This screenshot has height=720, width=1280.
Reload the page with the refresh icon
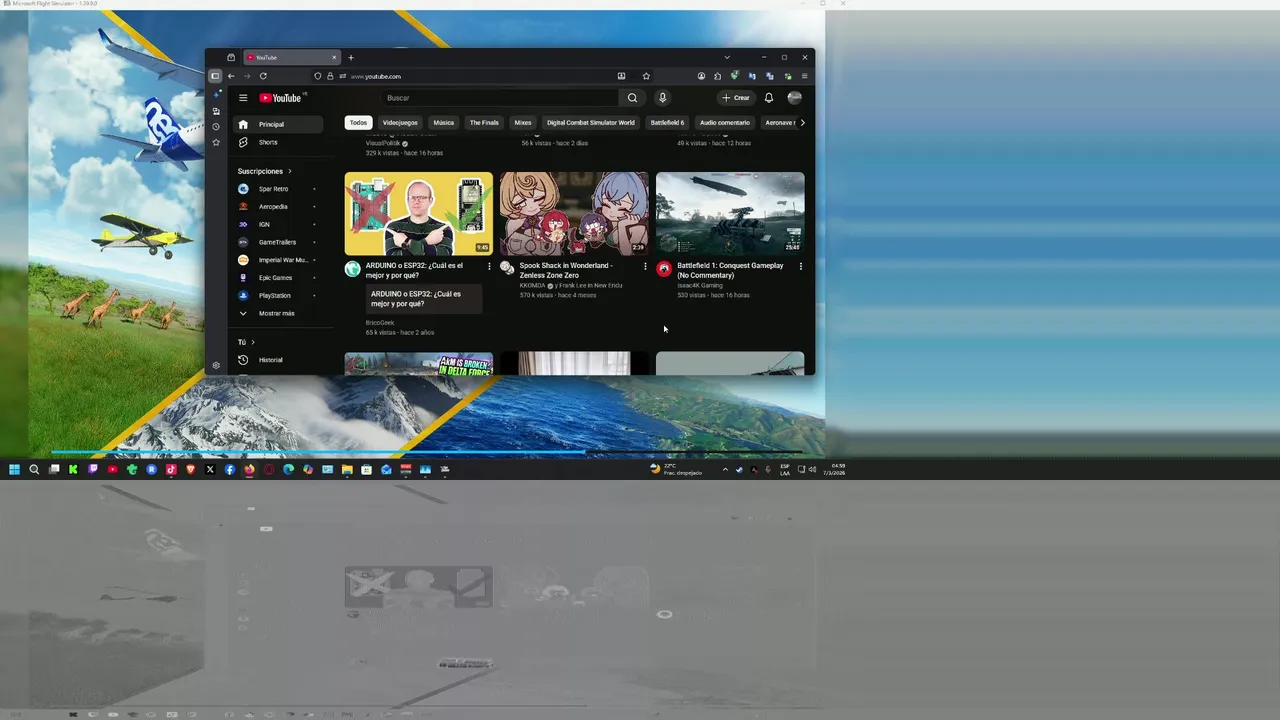[x=263, y=76]
